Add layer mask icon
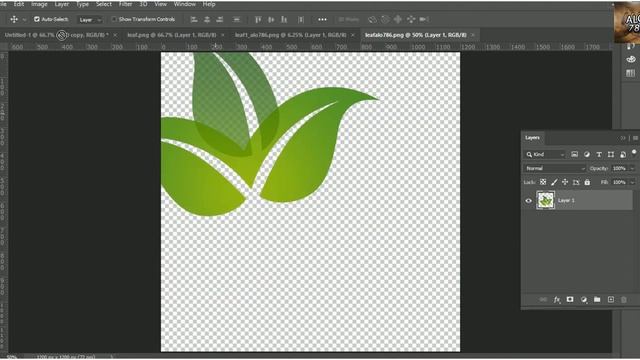 pyautogui.click(x=570, y=300)
